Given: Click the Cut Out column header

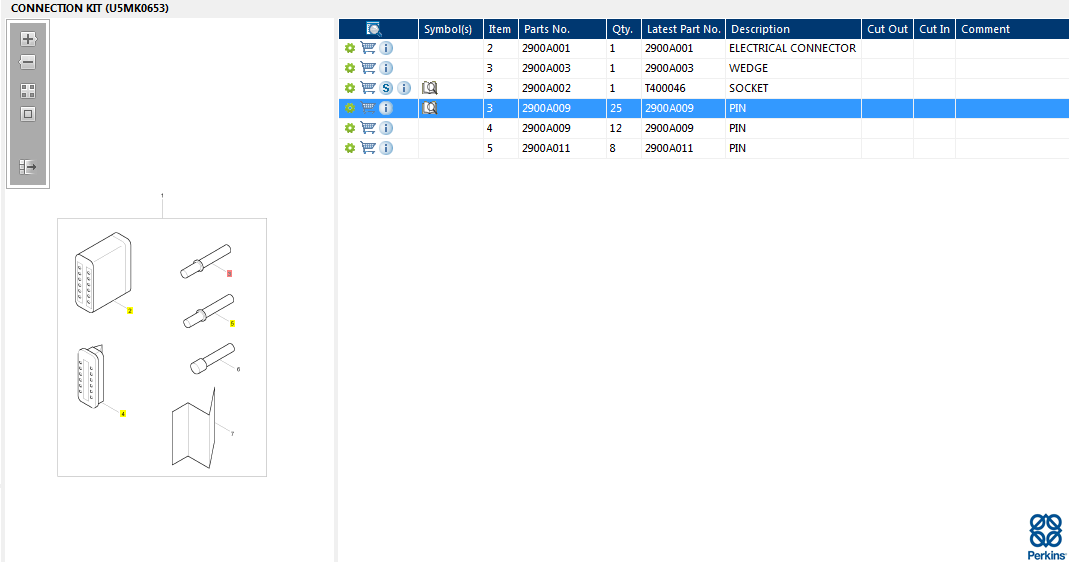Looking at the screenshot, I should 887,29.
